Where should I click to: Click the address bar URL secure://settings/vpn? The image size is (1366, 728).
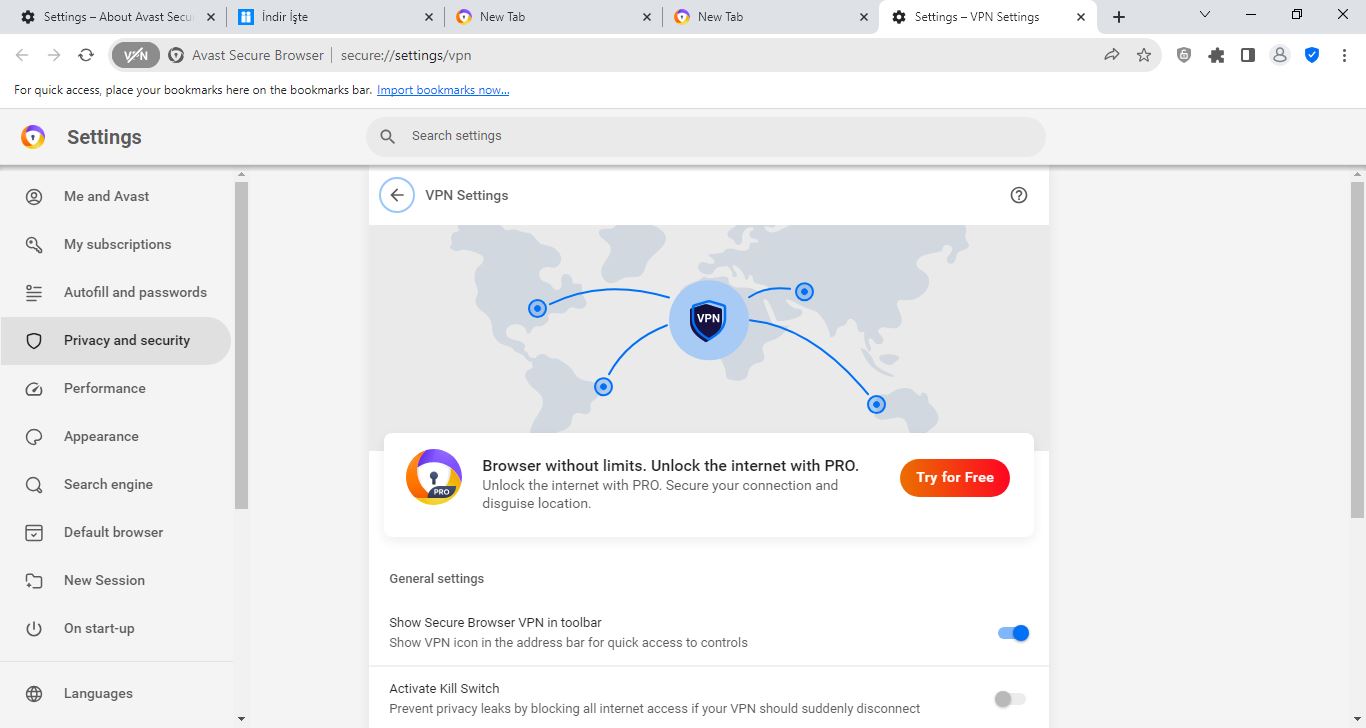tap(406, 55)
